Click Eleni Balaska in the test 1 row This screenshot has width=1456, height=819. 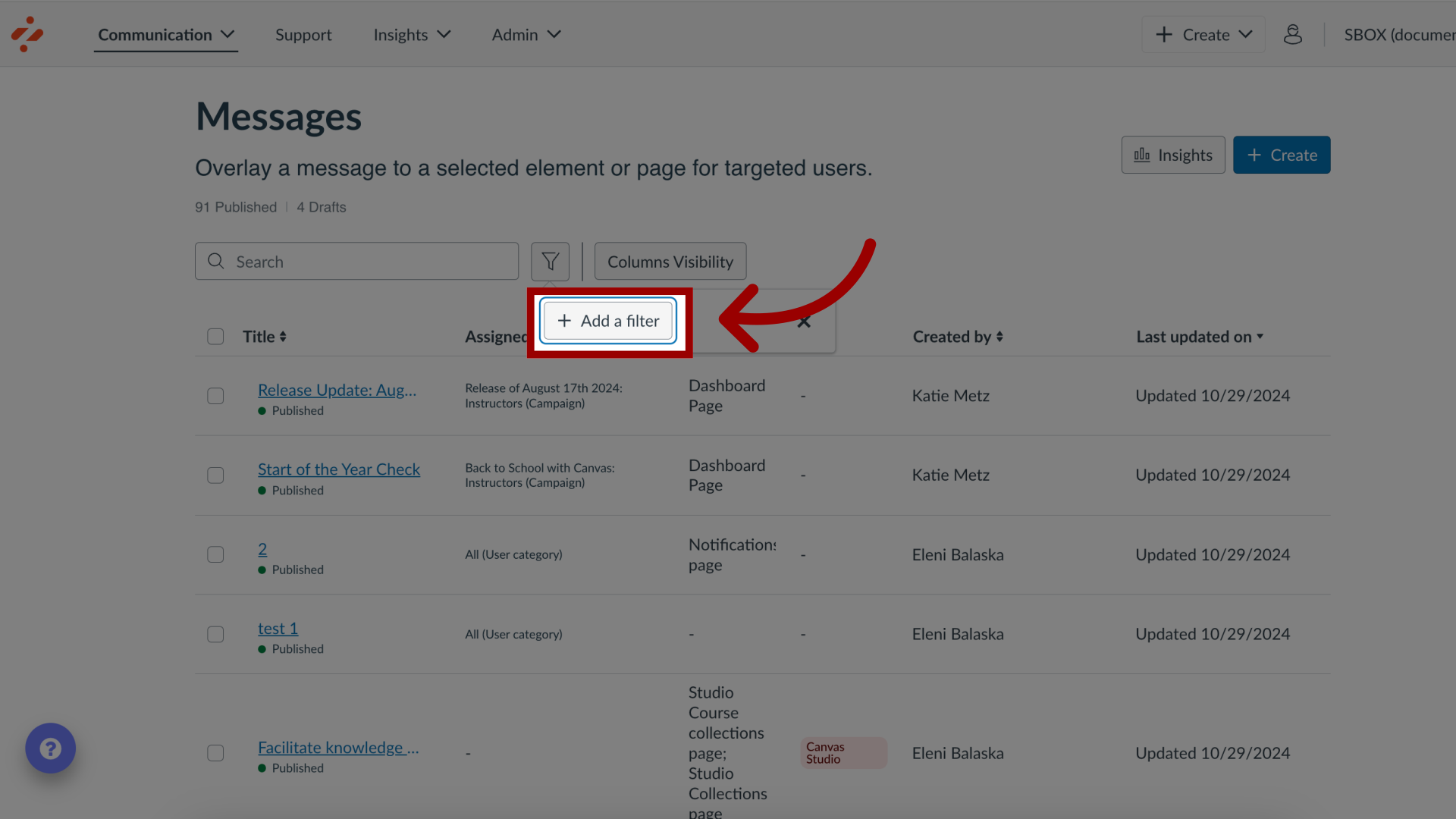[958, 634]
